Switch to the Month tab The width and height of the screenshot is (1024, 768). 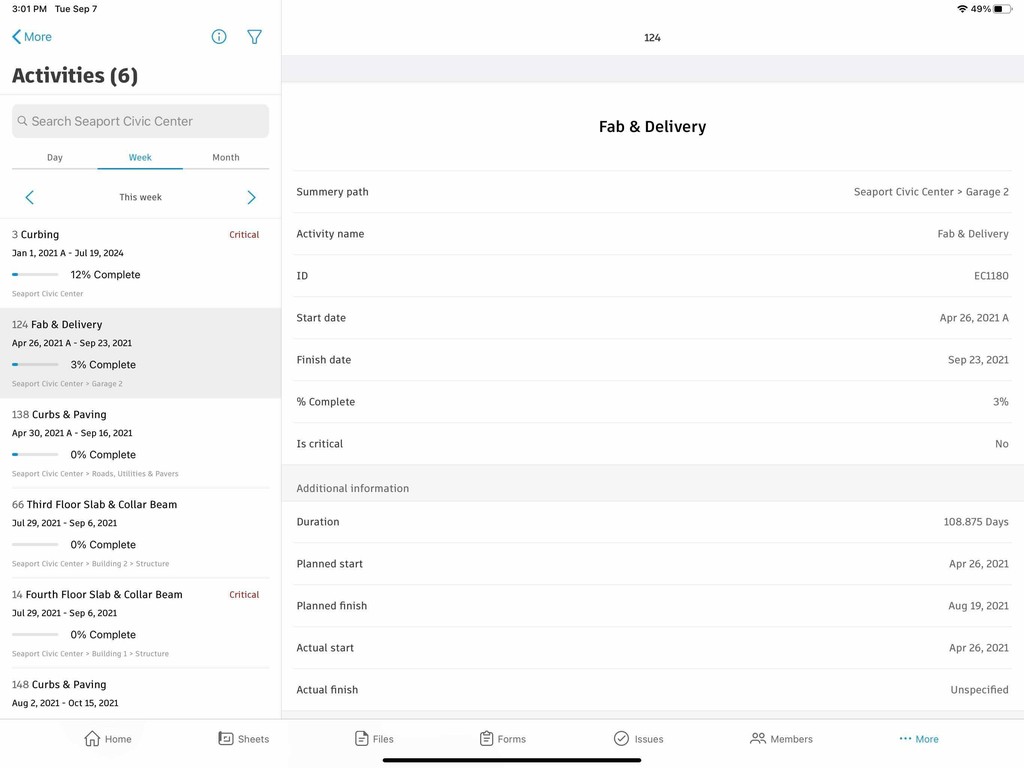pos(225,157)
